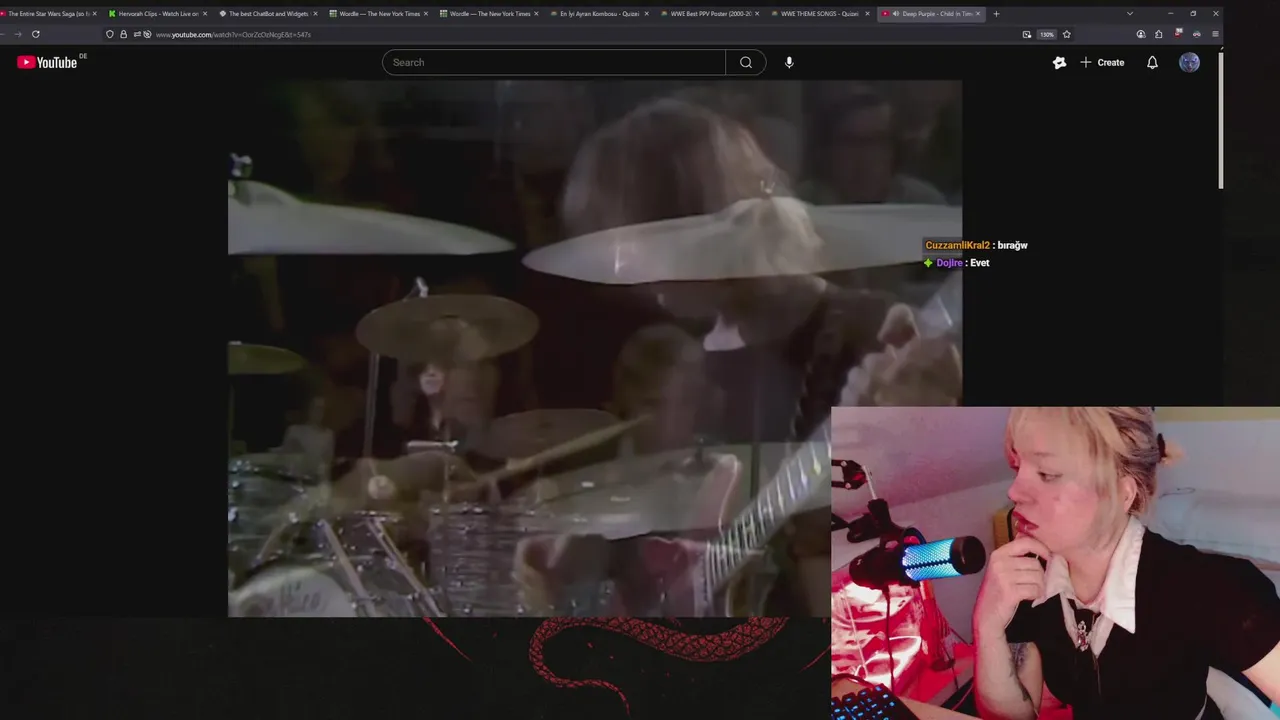Click the red extension icon in toolbar
Image resolution: width=1280 pixels, height=720 pixels.
(1178, 34)
